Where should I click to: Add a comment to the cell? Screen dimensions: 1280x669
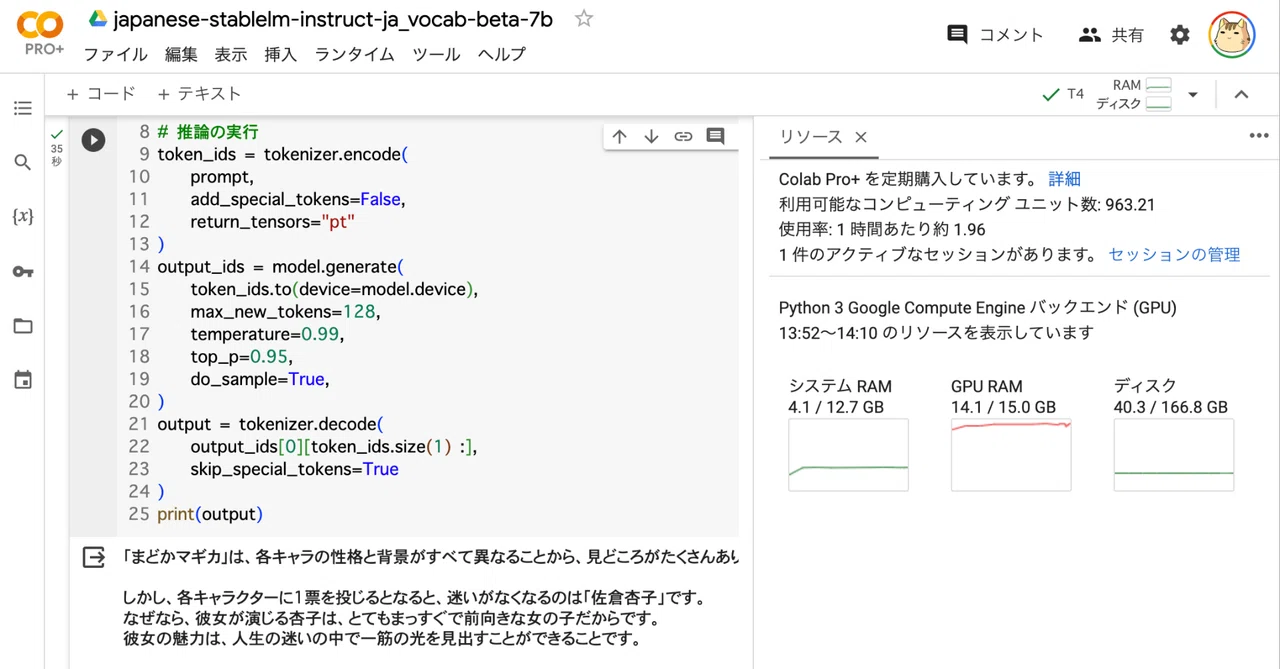(715, 137)
